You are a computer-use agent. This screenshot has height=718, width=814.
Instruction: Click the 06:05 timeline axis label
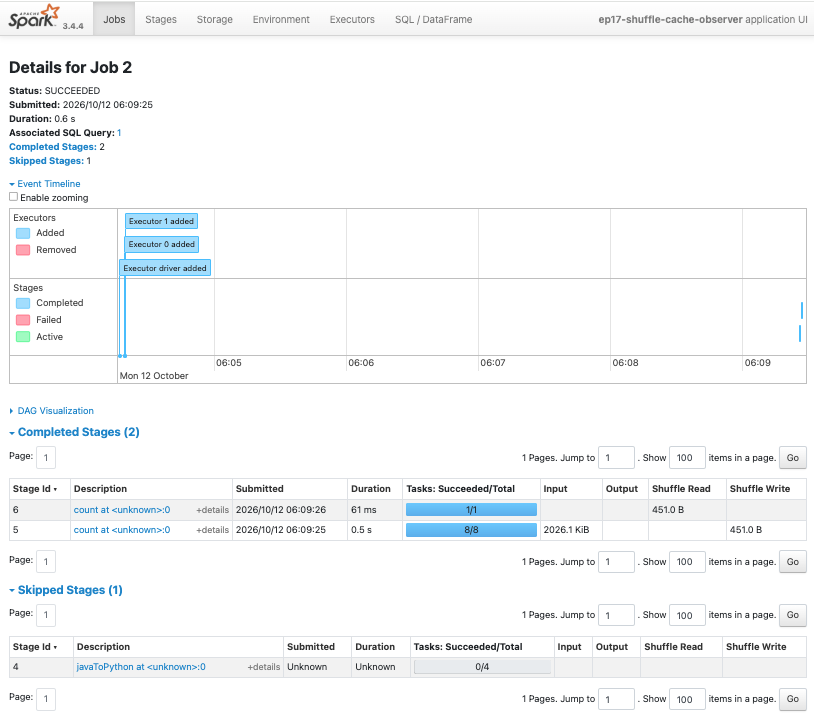click(x=229, y=363)
